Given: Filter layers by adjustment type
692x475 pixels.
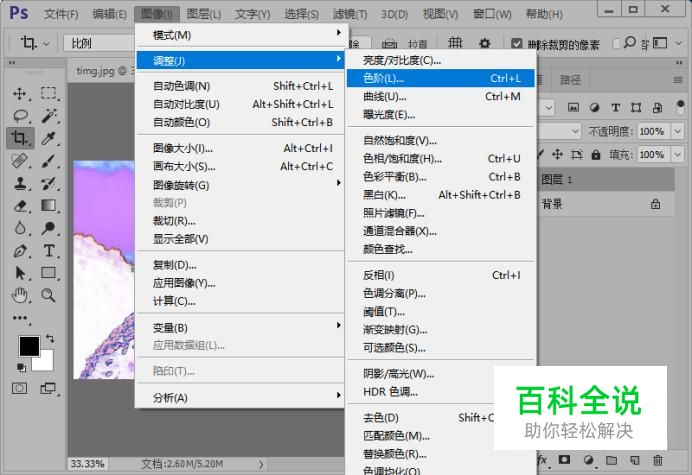Looking at the screenshot, I should (594, 107).
